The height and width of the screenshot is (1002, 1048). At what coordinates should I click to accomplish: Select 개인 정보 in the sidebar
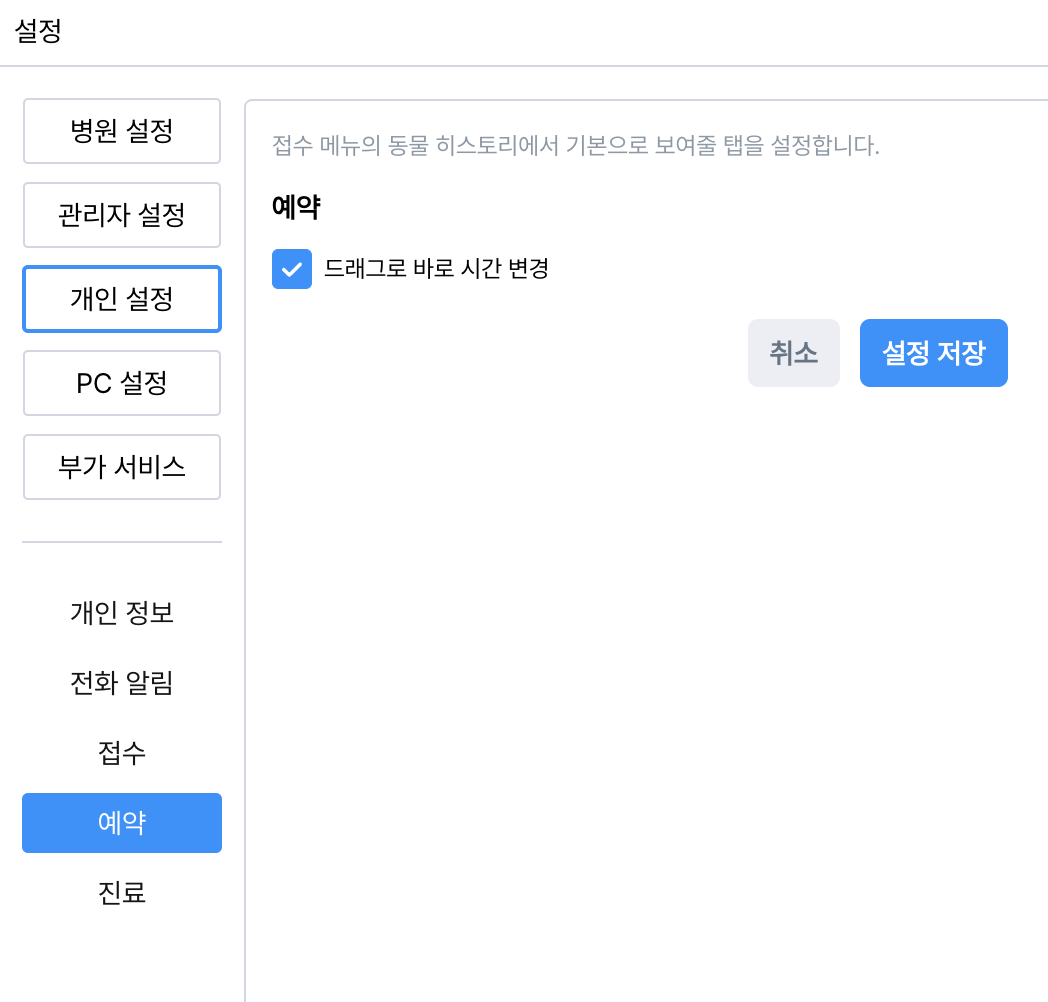click(121, 613)
